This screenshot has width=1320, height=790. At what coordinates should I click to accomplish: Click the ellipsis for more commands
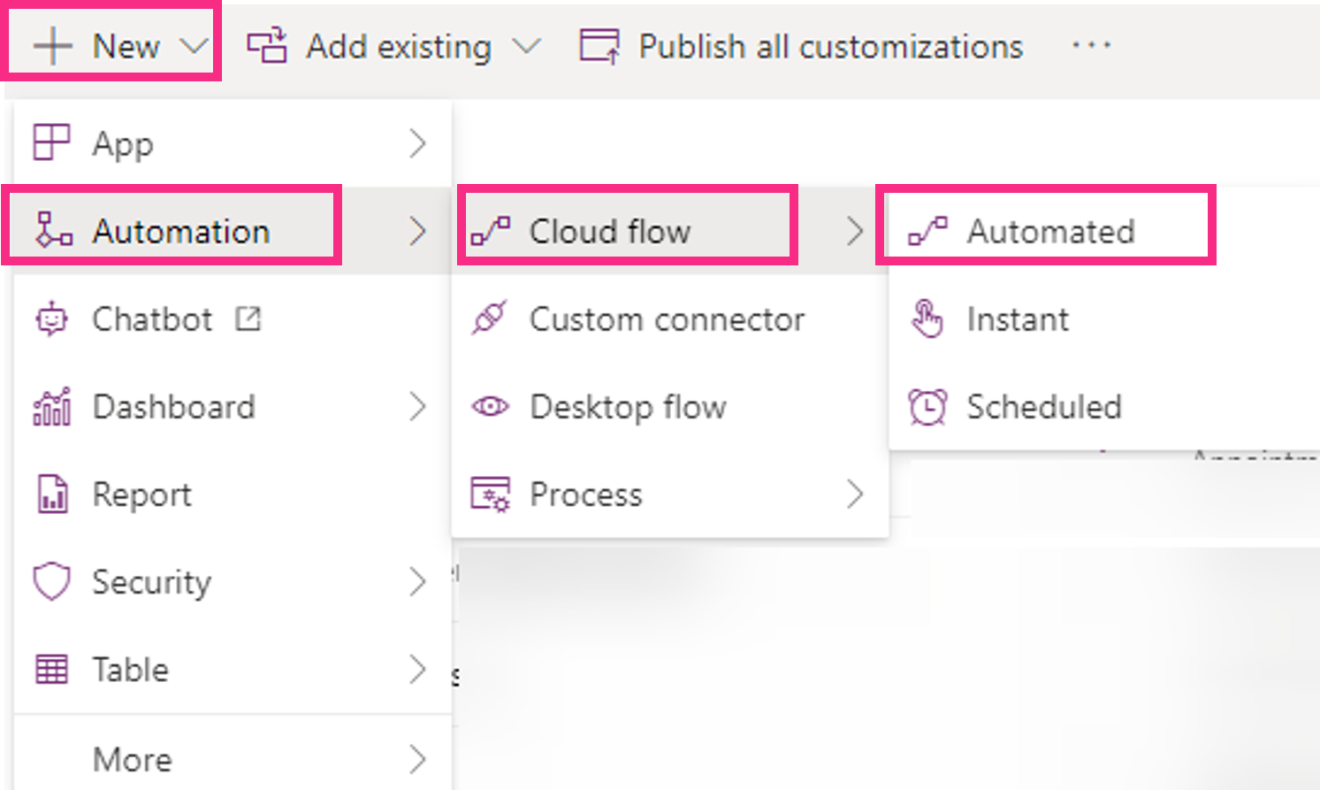(1092, 44)
